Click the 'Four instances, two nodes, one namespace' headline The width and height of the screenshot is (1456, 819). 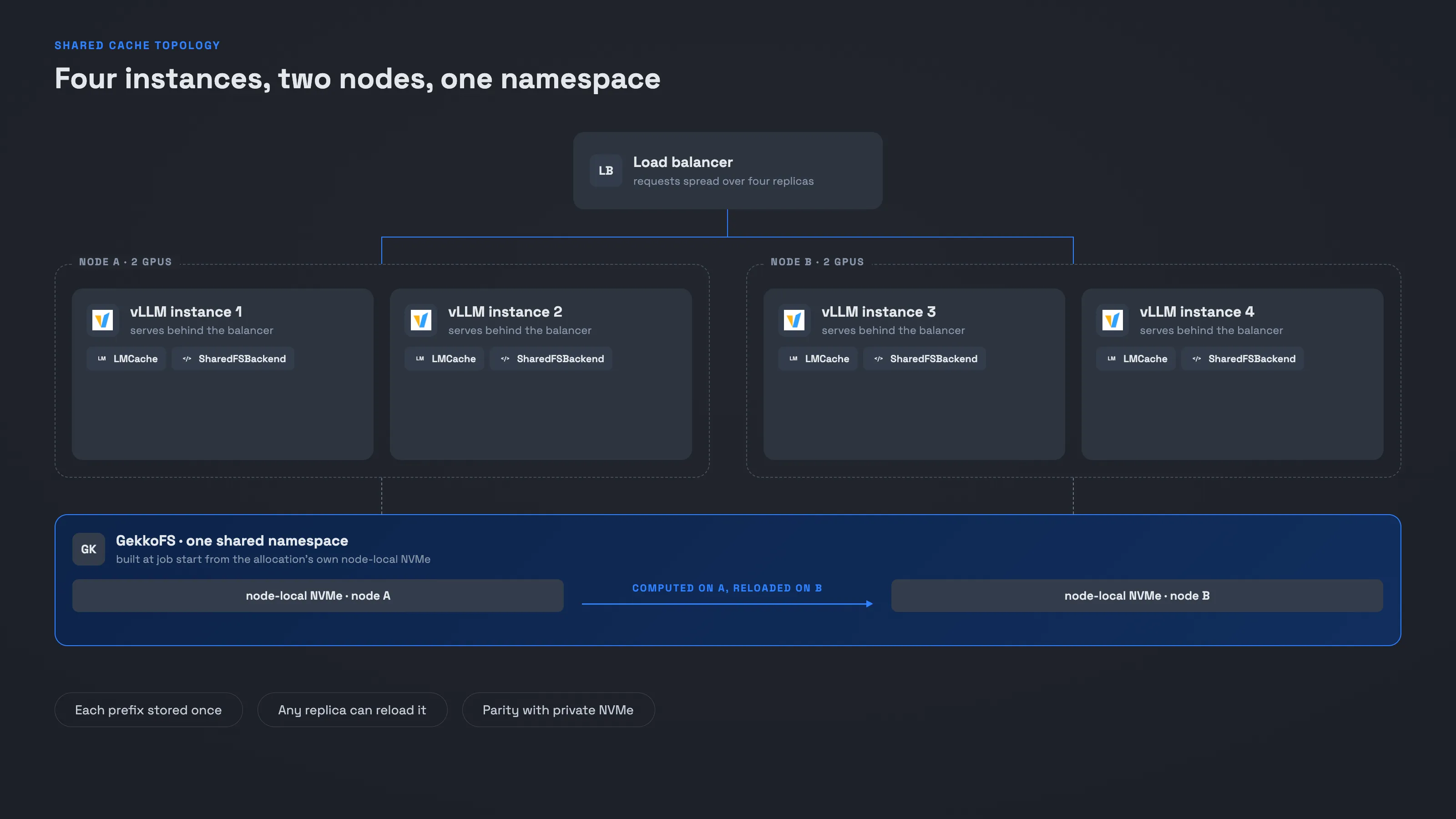tap(358, 79)
